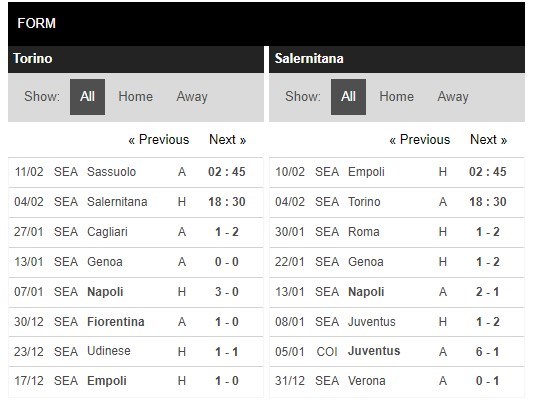Click Verona in Salernitana's 31/12 match

tap(367, 381)
